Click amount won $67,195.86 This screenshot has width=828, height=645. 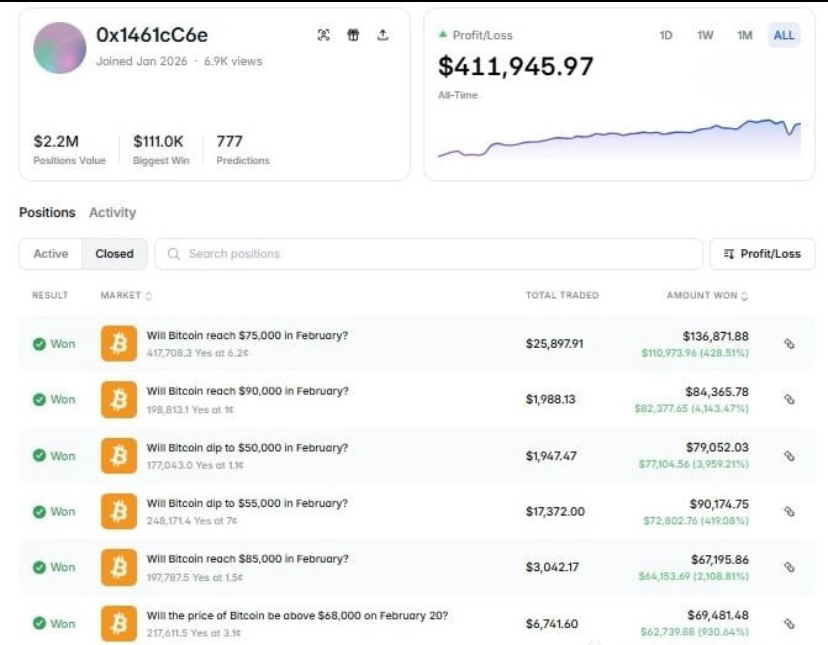(720, 559)
